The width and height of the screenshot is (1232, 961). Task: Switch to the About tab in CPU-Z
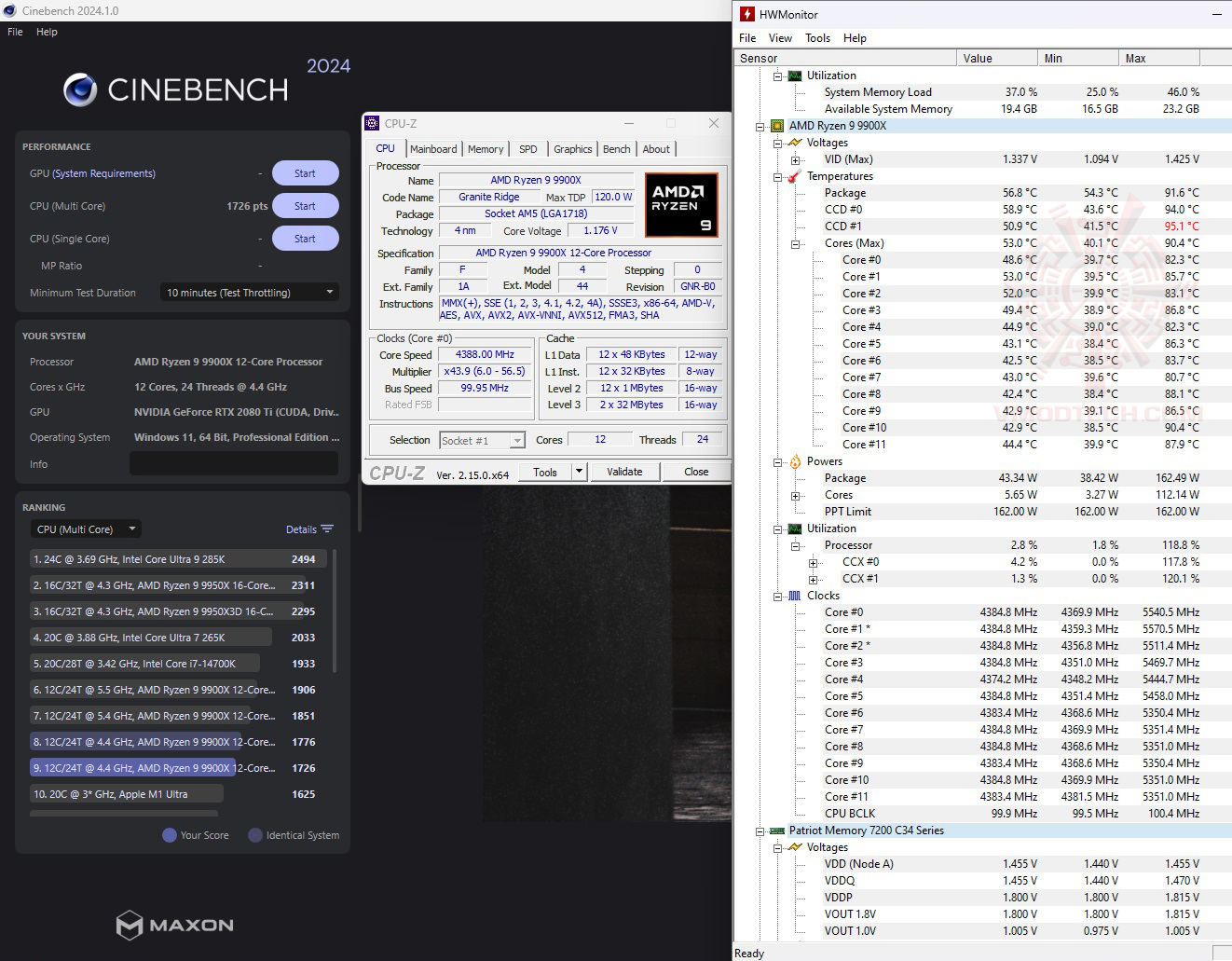coord(656,149)
